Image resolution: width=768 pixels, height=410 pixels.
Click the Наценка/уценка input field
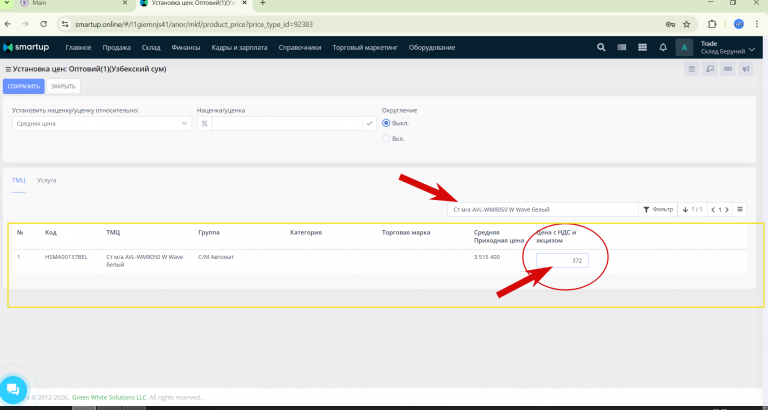(x=287, y=123)
